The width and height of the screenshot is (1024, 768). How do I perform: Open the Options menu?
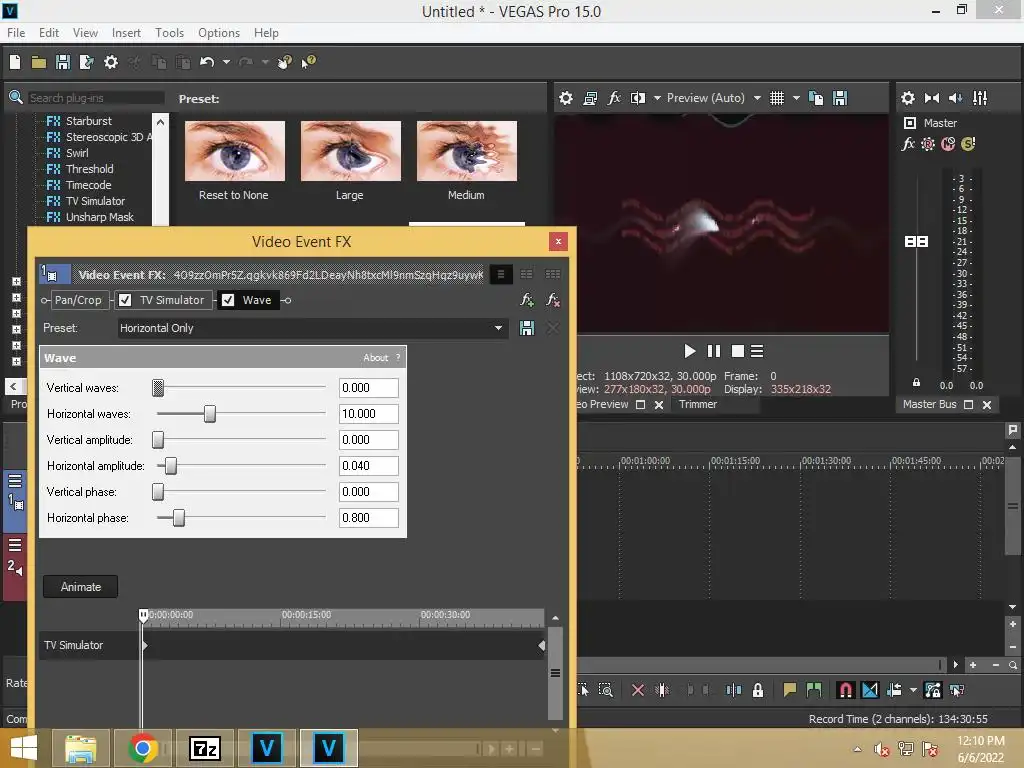point(219,33)
